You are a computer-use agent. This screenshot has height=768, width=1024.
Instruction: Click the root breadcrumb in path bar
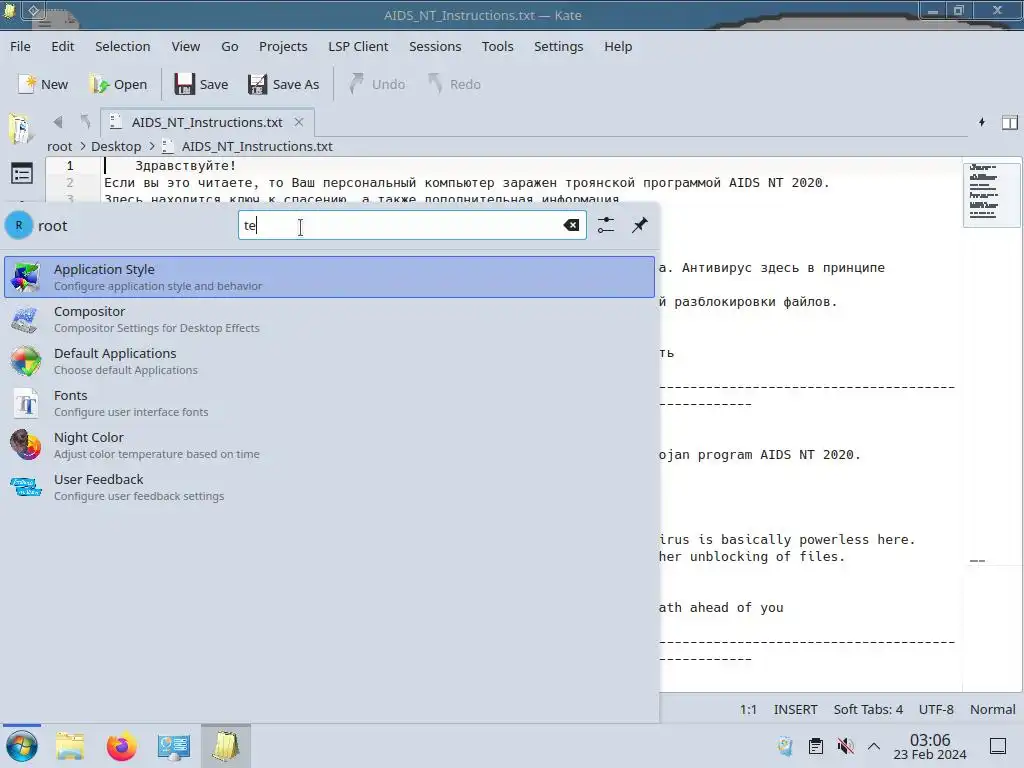[59, 146]
